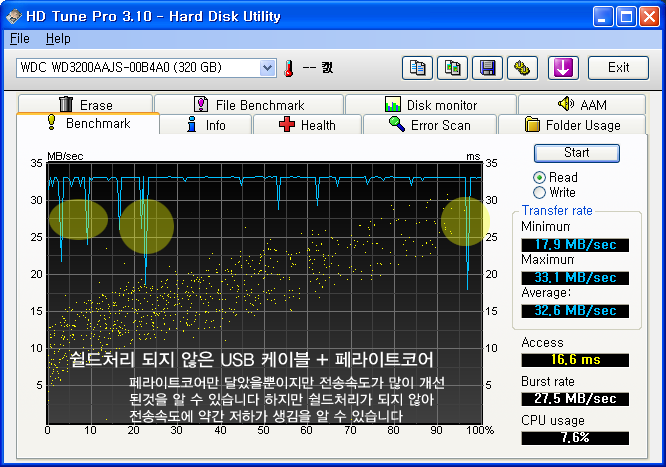Image resolution: width=666 pixels, height=467 pixels.
Task: Switch to the Error Scan tab
Action: [x=430, y=125]
